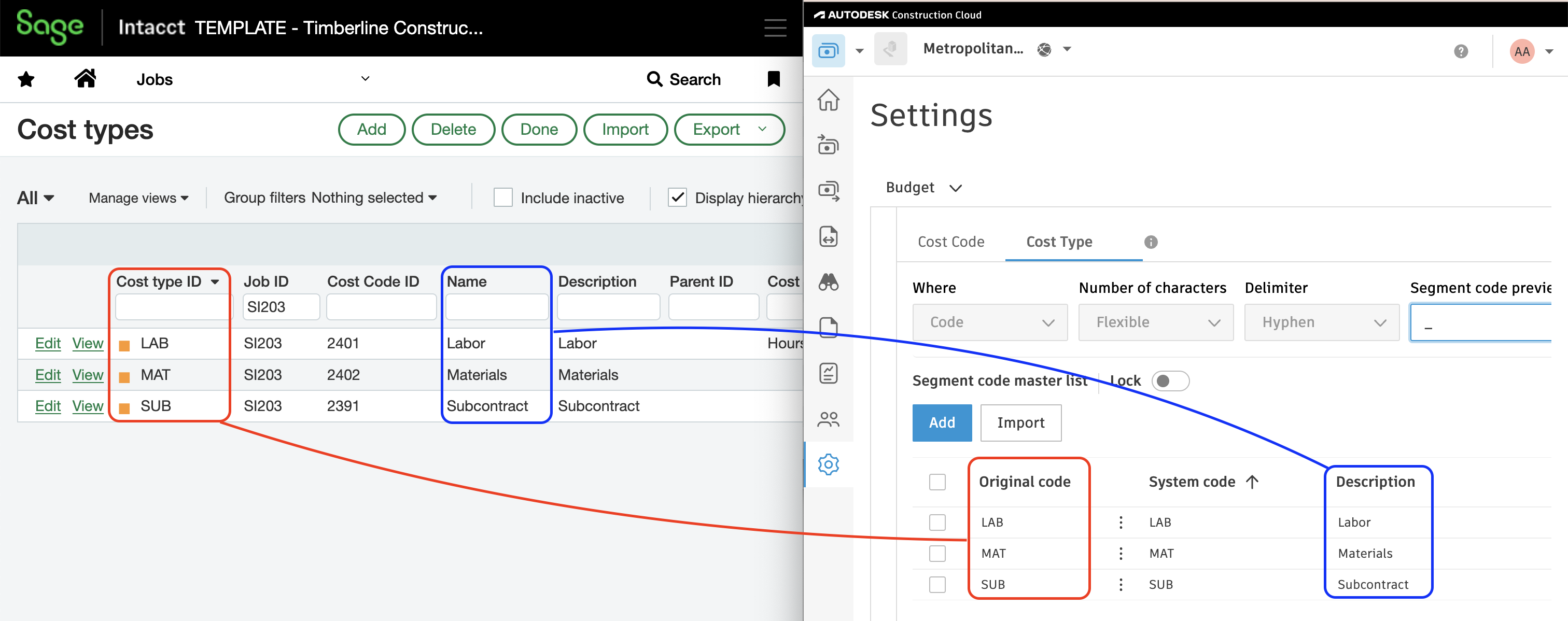Click the dashboard home icon in ACC sidebar
1568x621 pixels.
coord(828,100)
